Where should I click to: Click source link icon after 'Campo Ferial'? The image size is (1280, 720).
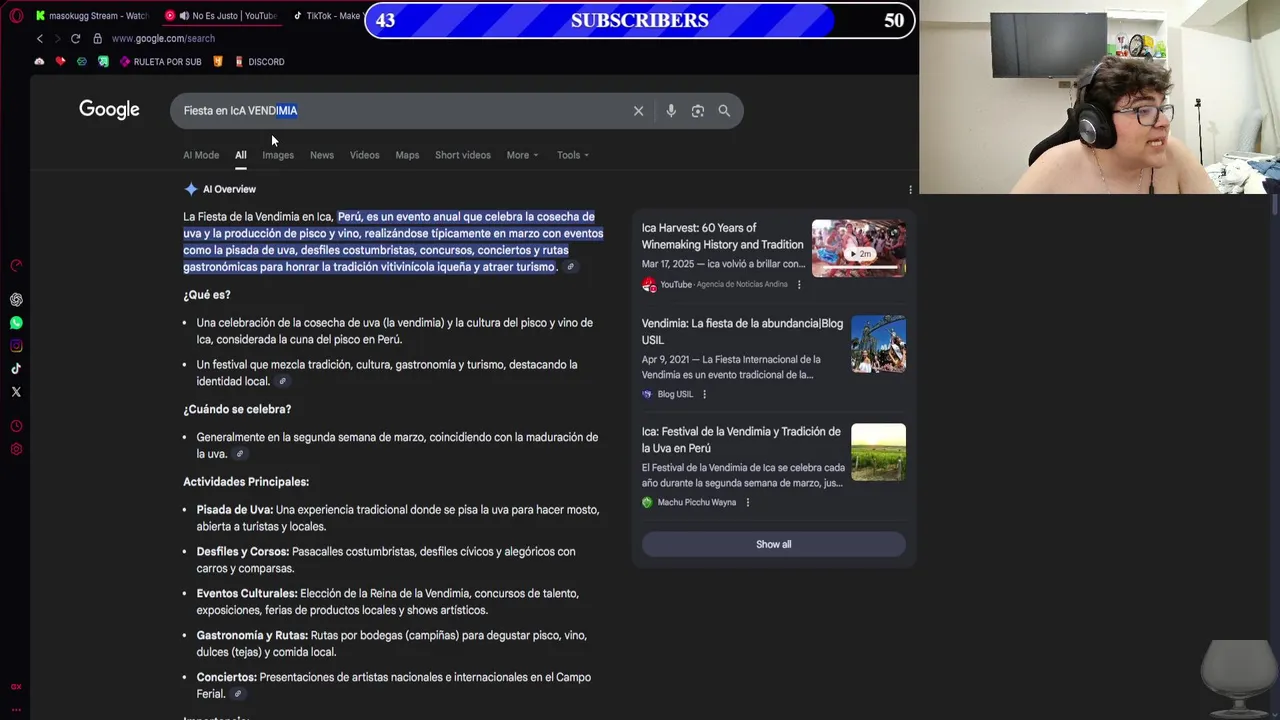point(237,694)
